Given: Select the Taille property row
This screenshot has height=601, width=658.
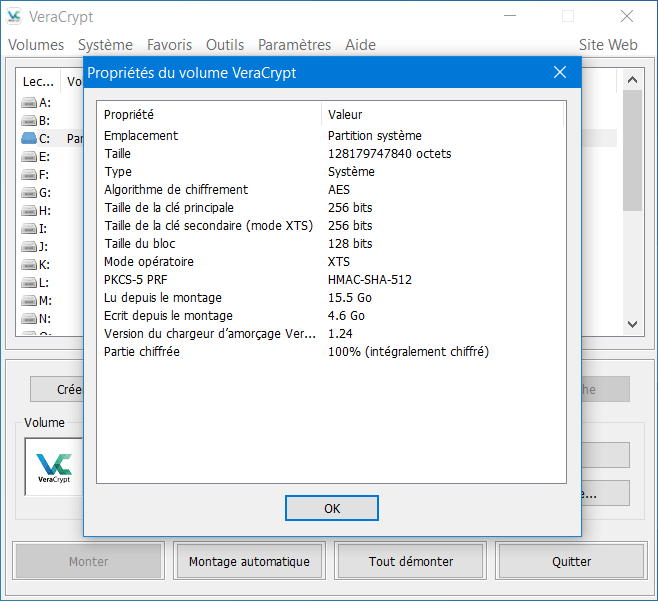Looking at the screenshot, I should tap(332, 154).
